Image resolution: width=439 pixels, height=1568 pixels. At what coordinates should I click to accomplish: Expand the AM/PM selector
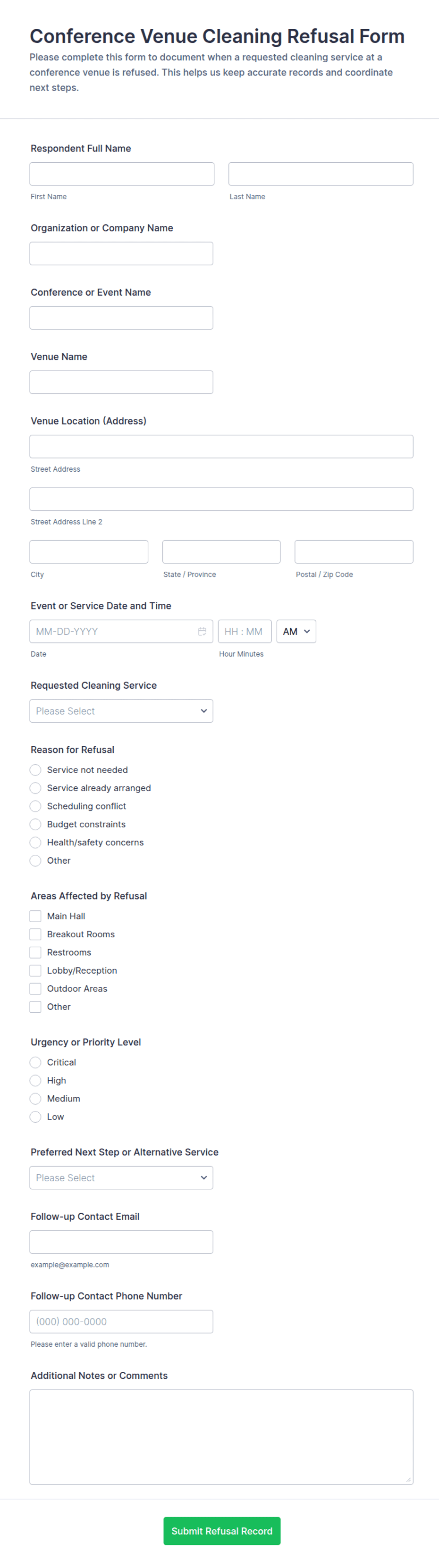click(296, 631)
